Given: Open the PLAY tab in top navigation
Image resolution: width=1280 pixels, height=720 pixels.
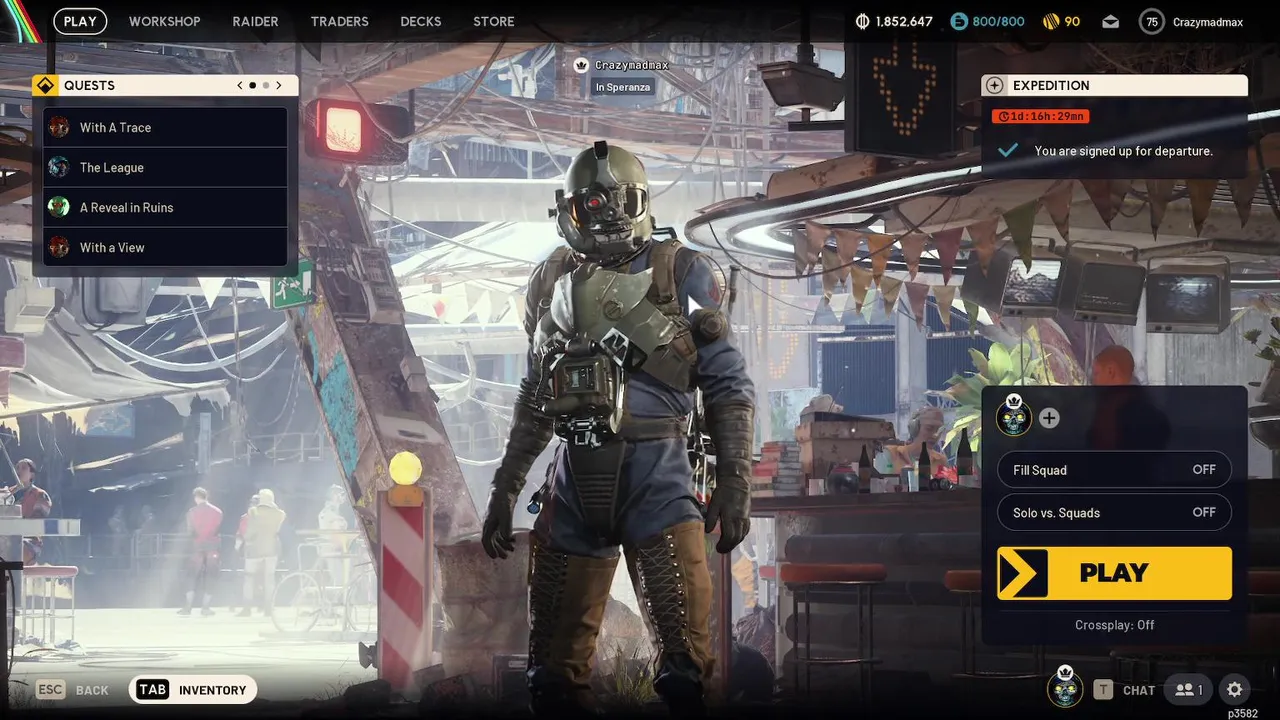Looking at the screenshot, I should tap(80, 21).
